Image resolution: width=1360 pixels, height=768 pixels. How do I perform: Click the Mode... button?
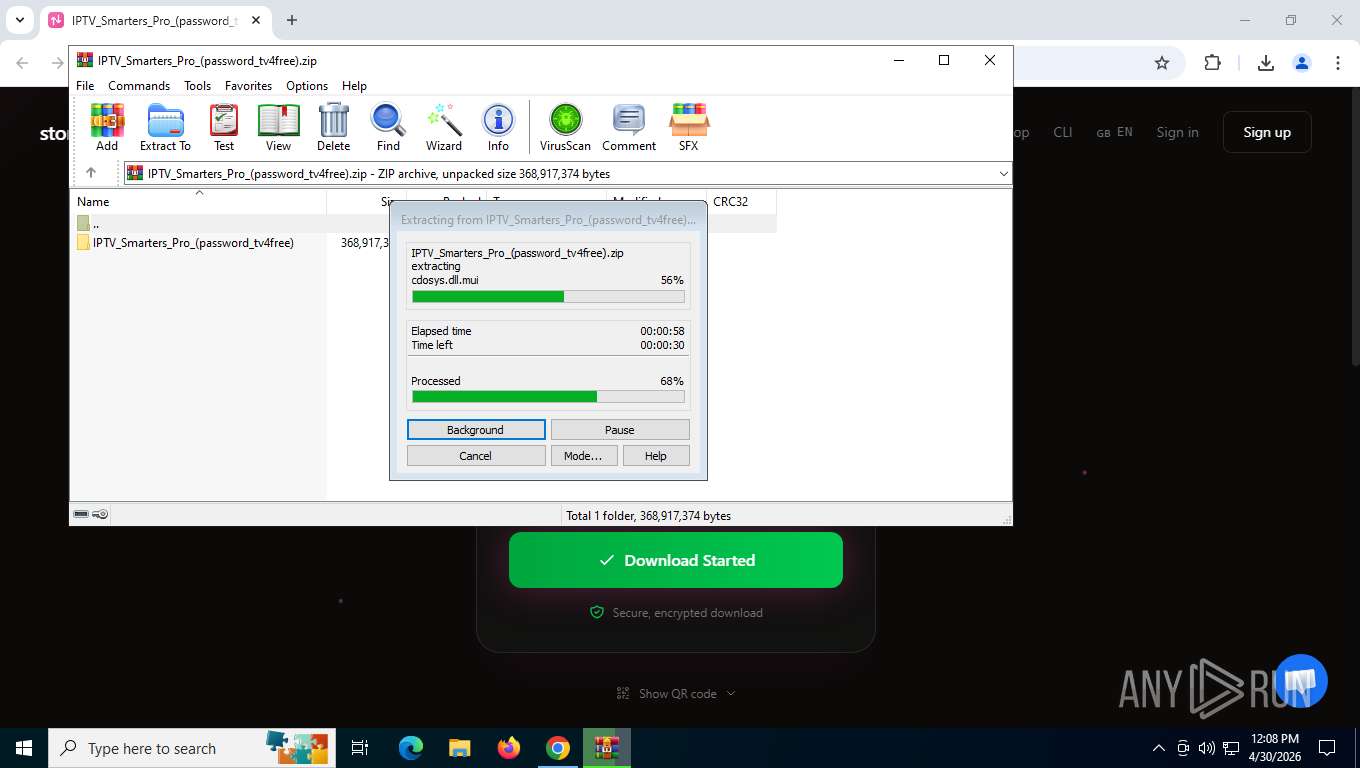click(x=583, y=456)
